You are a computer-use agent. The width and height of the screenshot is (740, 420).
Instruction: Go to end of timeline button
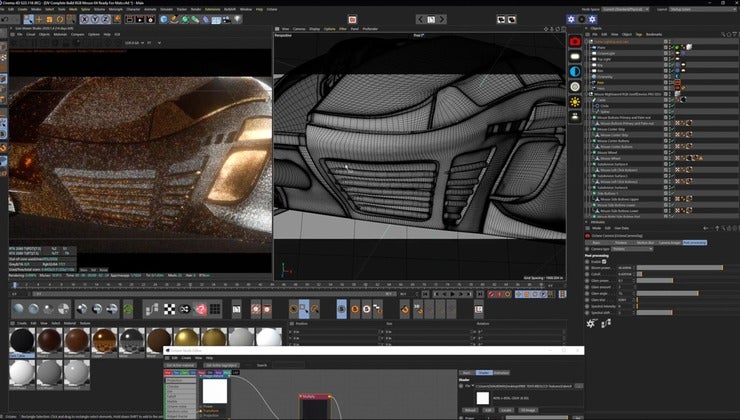480,294
